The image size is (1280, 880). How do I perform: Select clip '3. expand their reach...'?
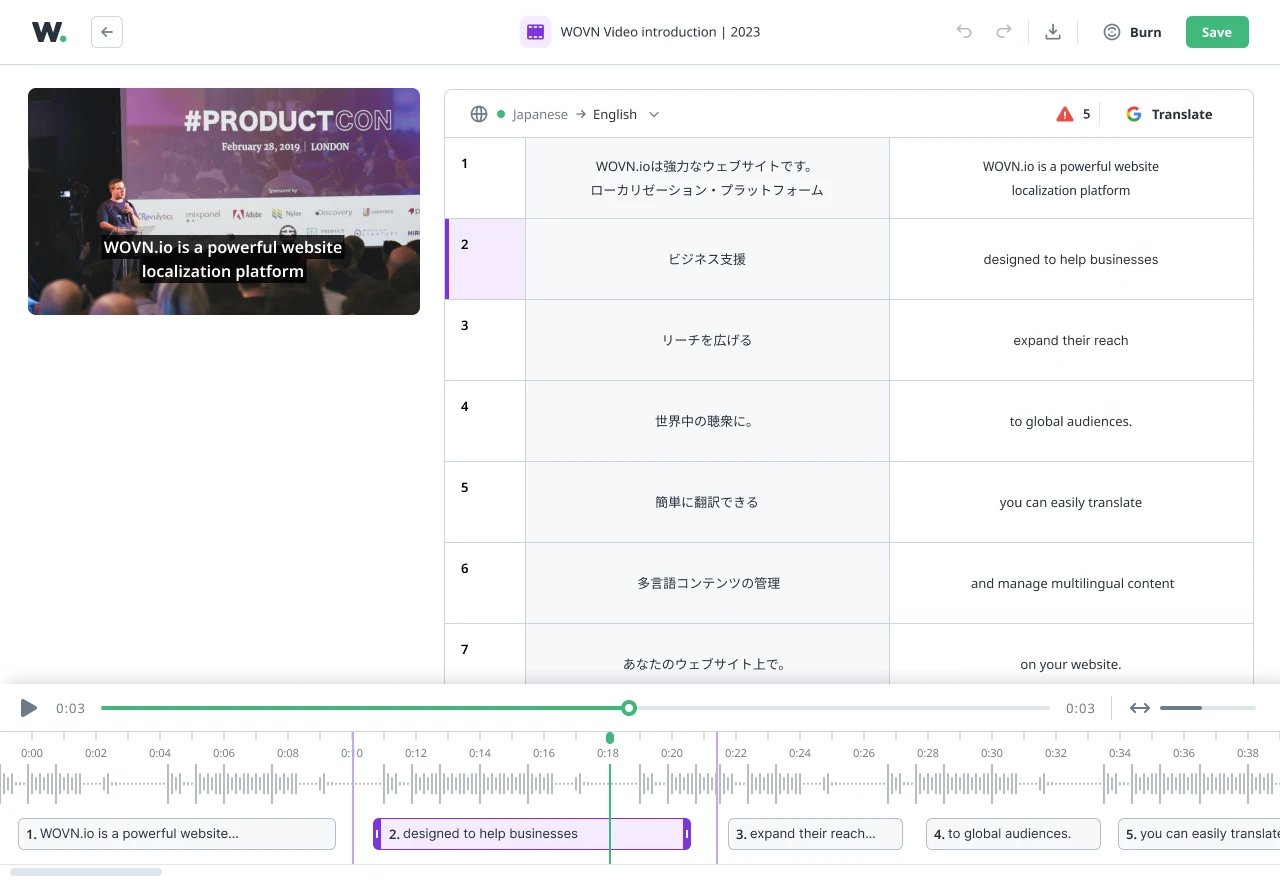[815, 834]
